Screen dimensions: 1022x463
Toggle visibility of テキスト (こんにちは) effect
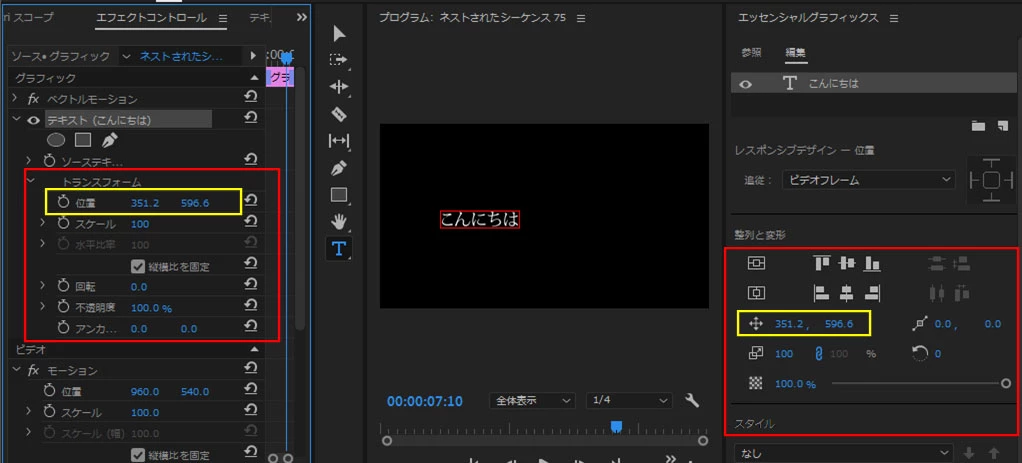[x=34, y=120]
